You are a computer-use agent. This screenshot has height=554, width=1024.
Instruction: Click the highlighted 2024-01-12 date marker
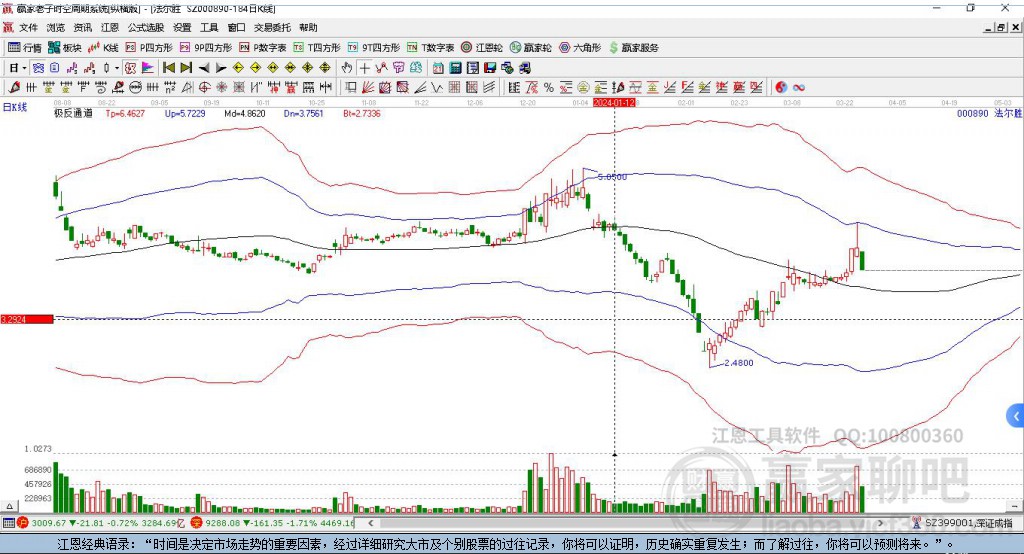click(x=615, y=103)
